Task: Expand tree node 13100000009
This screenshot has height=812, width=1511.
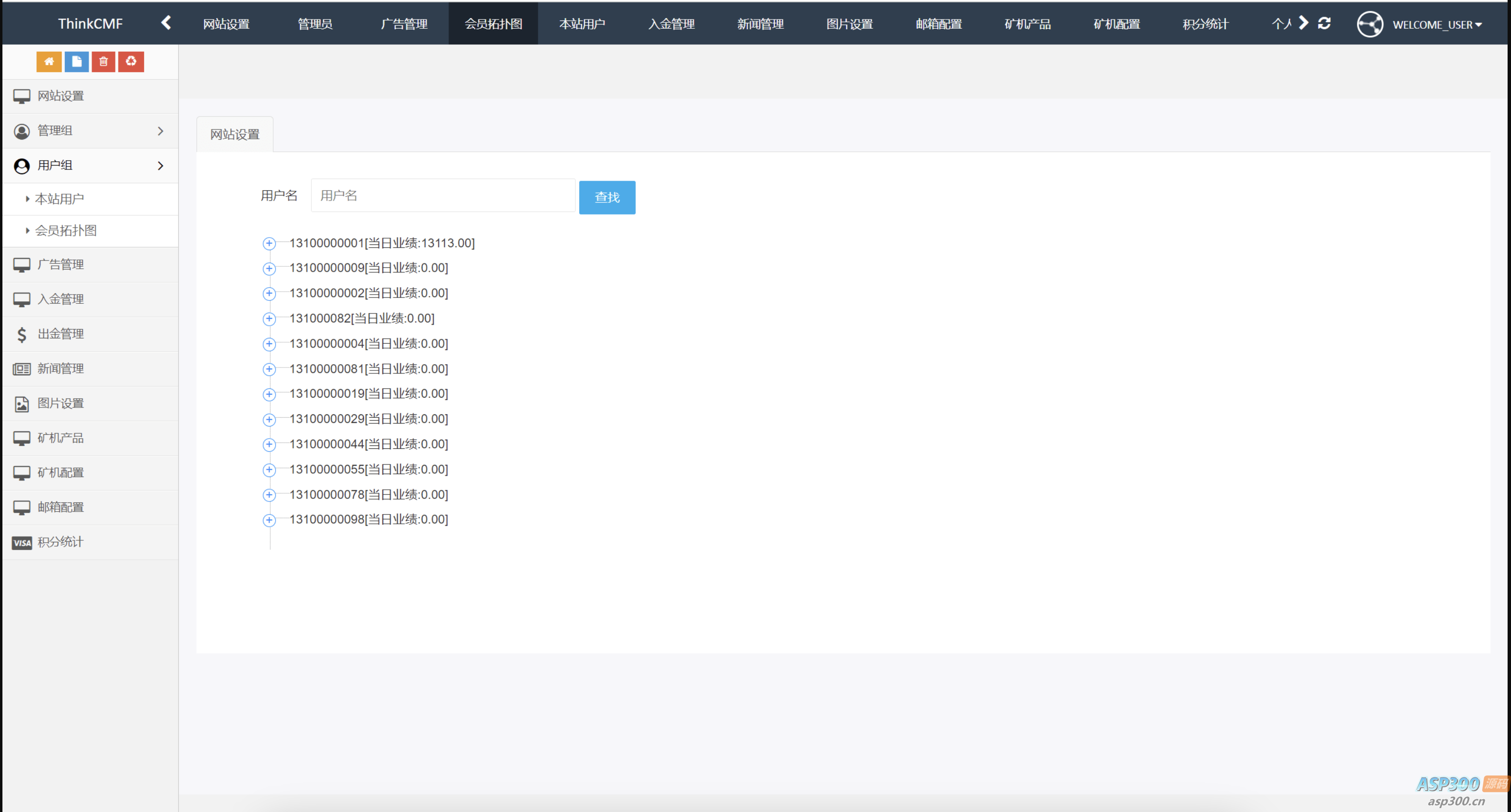Action: coord(269,269)
